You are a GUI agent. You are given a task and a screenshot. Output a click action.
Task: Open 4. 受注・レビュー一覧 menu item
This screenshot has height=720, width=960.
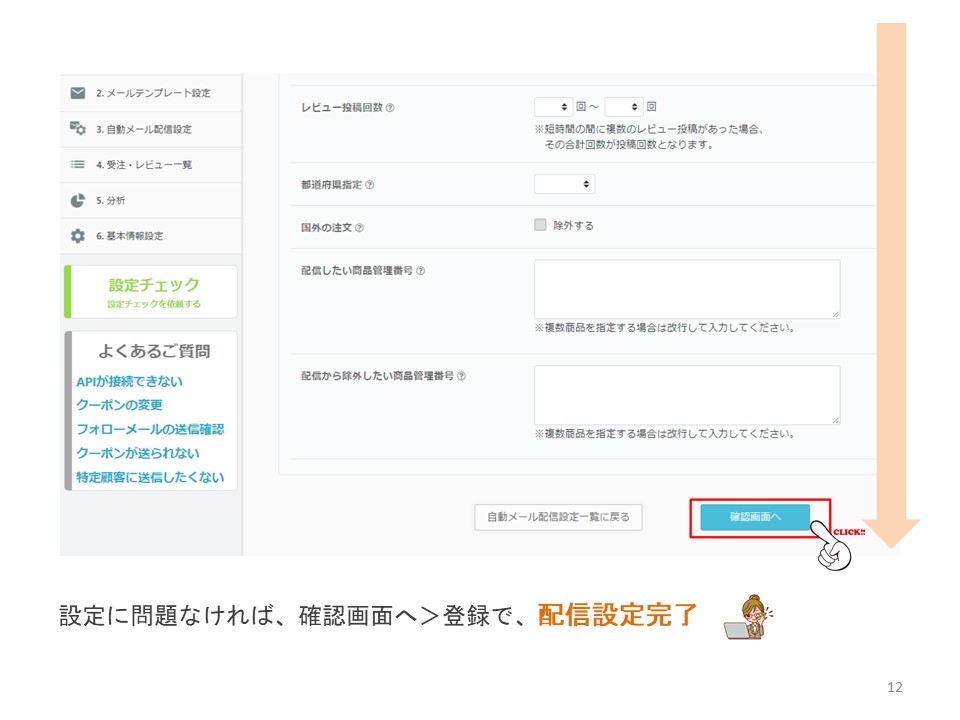click(x=144, y=164)
